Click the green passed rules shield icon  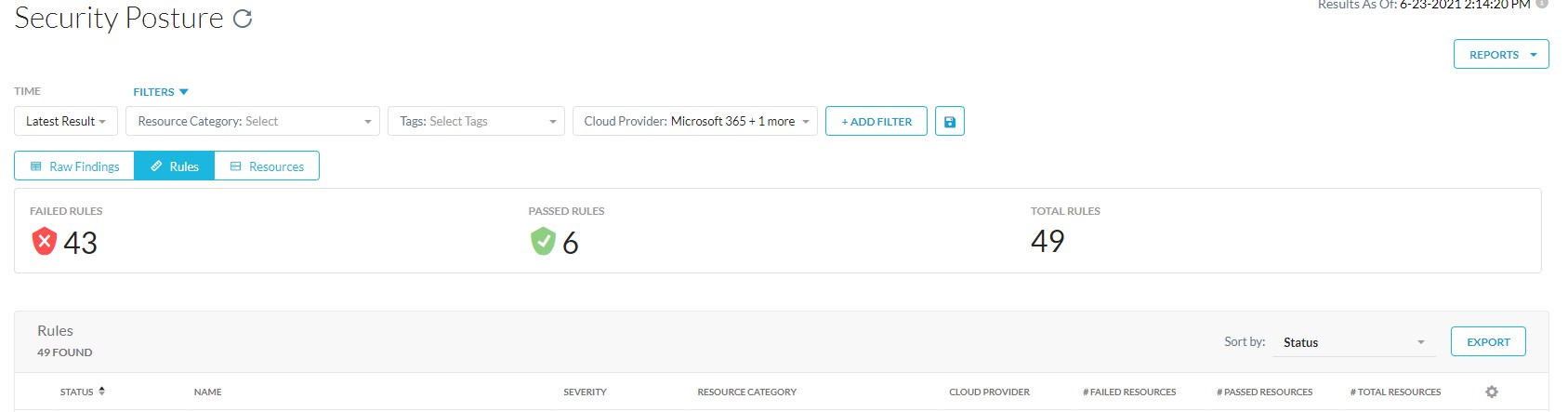(x=543, y=242)
